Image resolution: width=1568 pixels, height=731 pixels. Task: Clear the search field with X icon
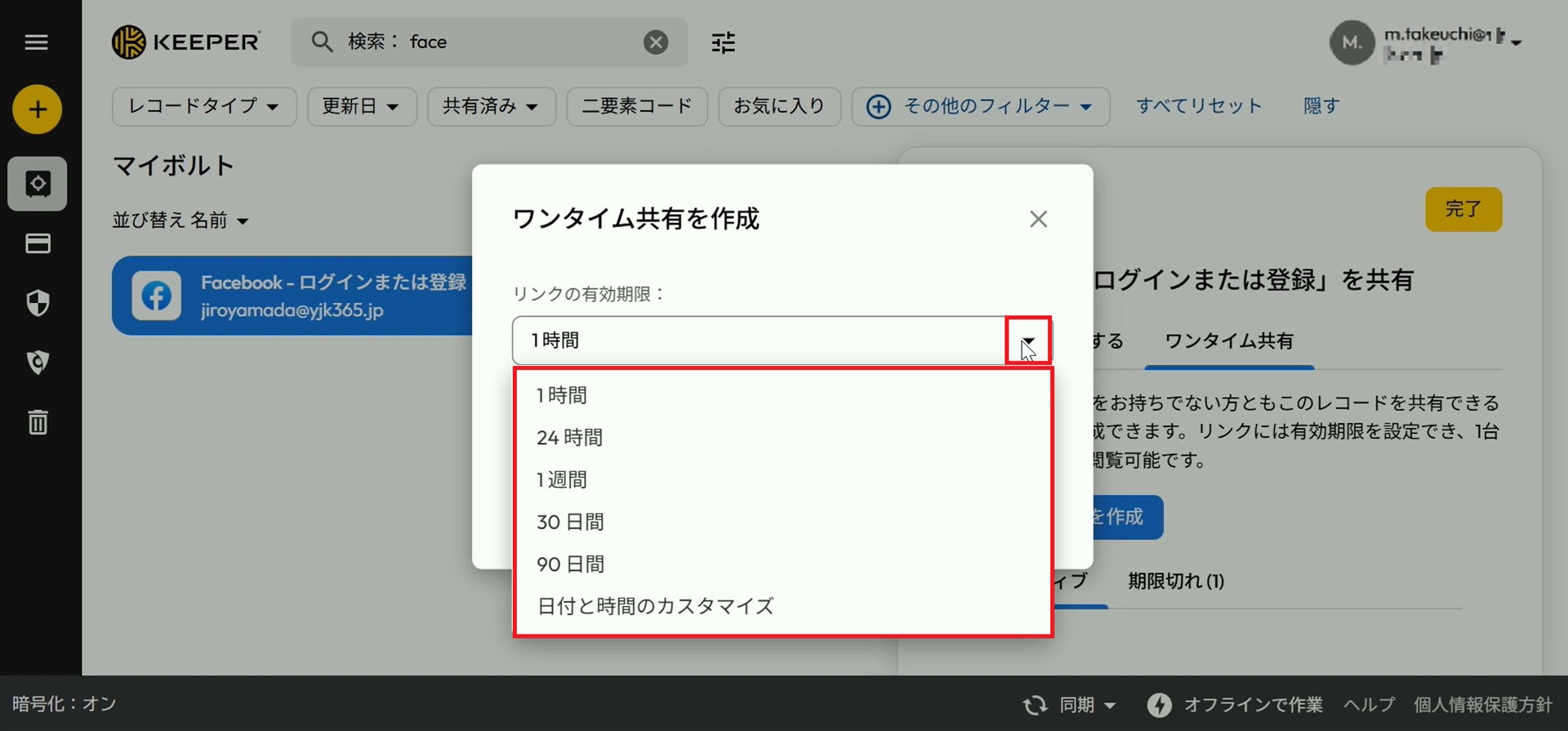(x=655, y=42)
